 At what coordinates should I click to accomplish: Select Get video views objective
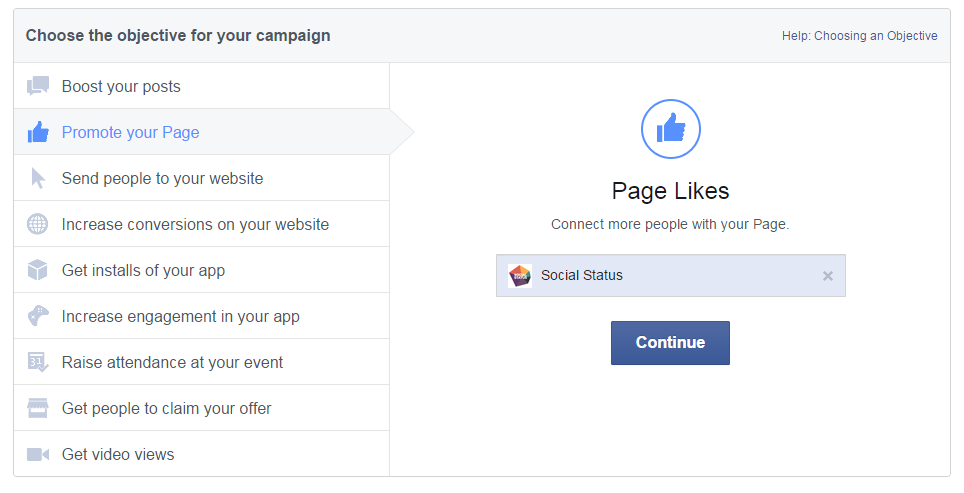(x=118, y=454)
